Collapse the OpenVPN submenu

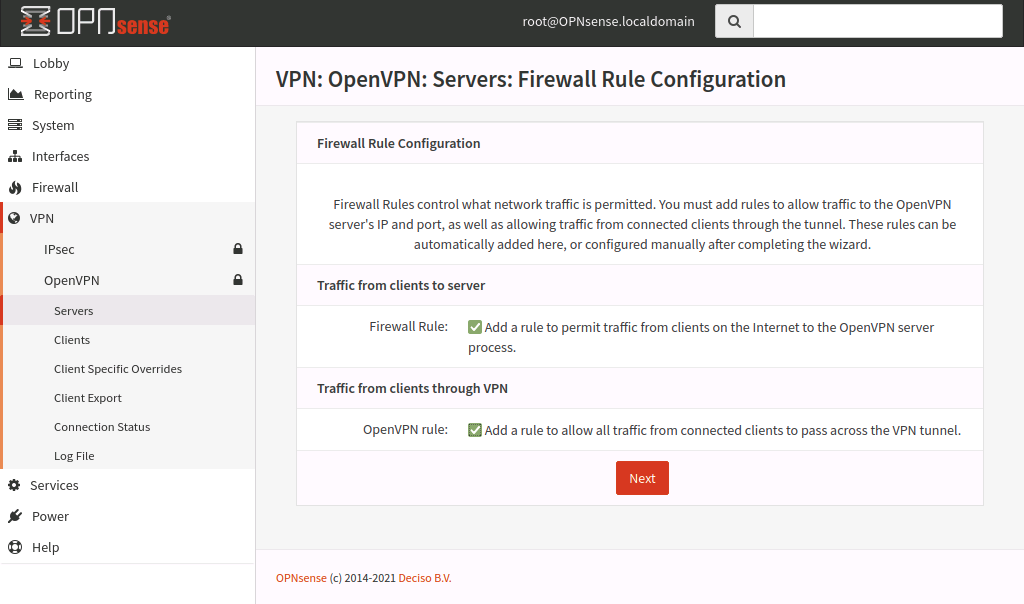click(x=72, y=280)
